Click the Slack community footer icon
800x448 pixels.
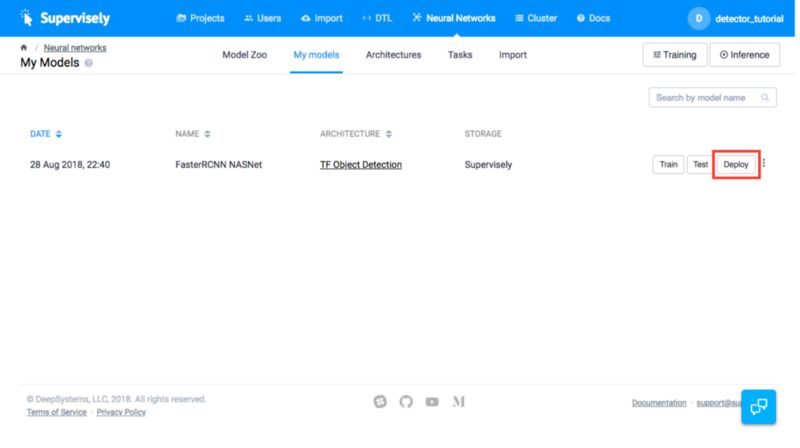coord(380,402)
